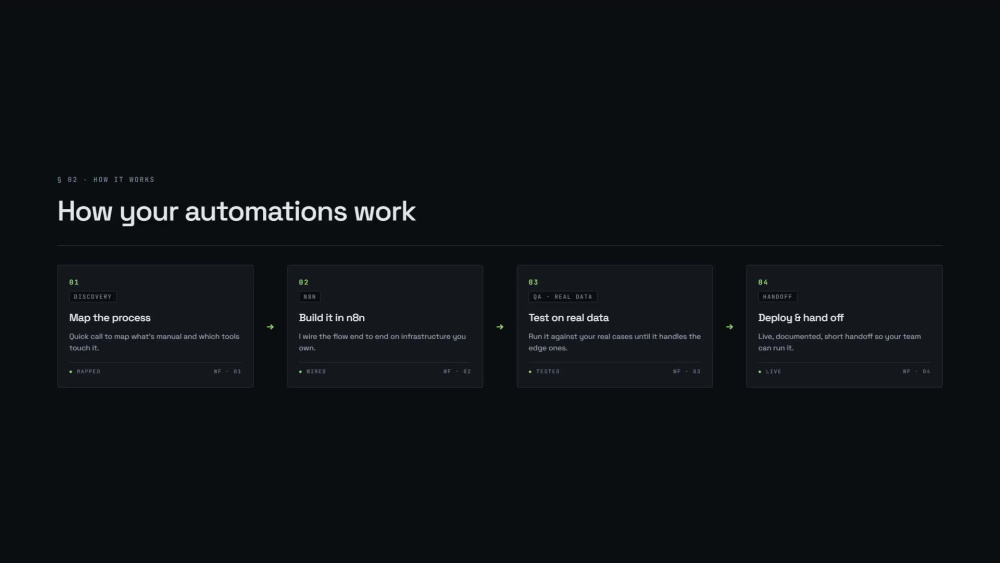Click the 'How your automations work' heading

click(237, 212)
